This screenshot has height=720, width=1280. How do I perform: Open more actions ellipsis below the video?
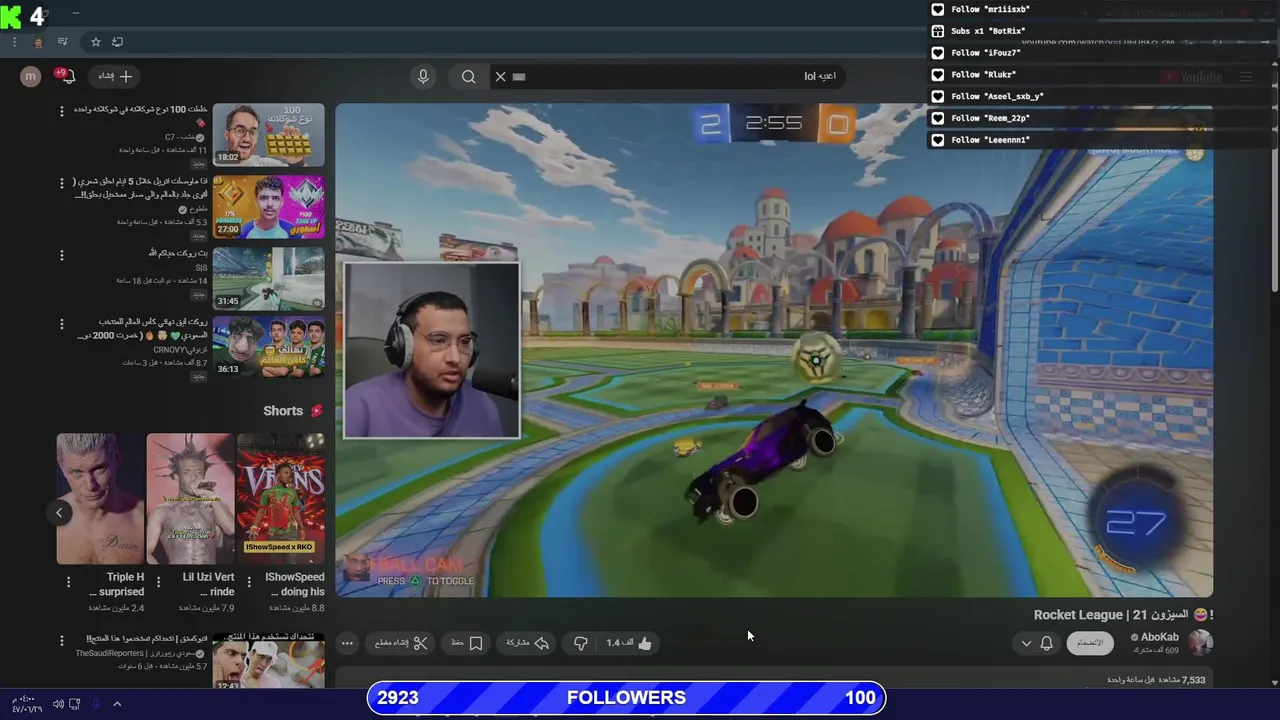(347, 643)
